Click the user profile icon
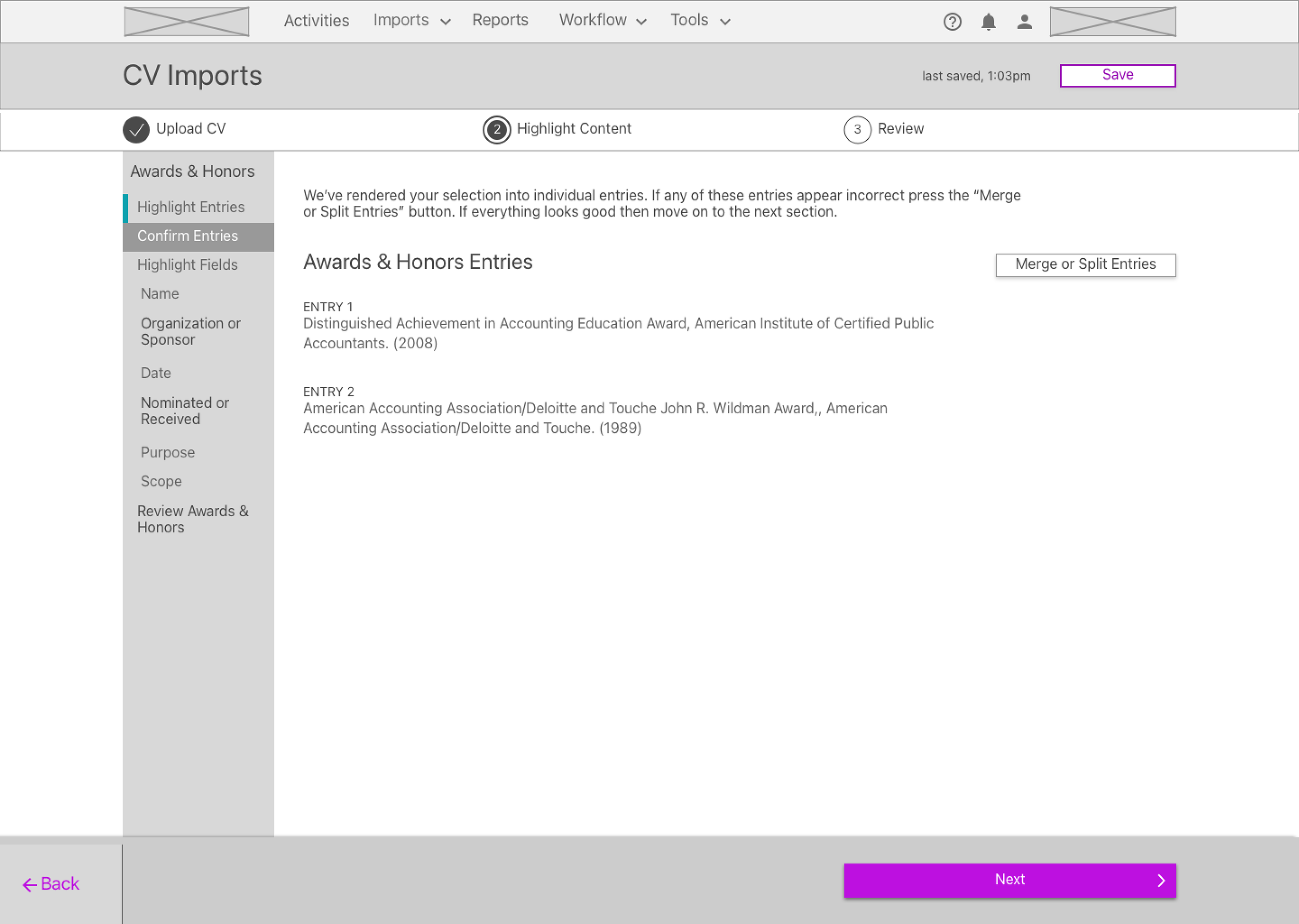 [1024, 22]
